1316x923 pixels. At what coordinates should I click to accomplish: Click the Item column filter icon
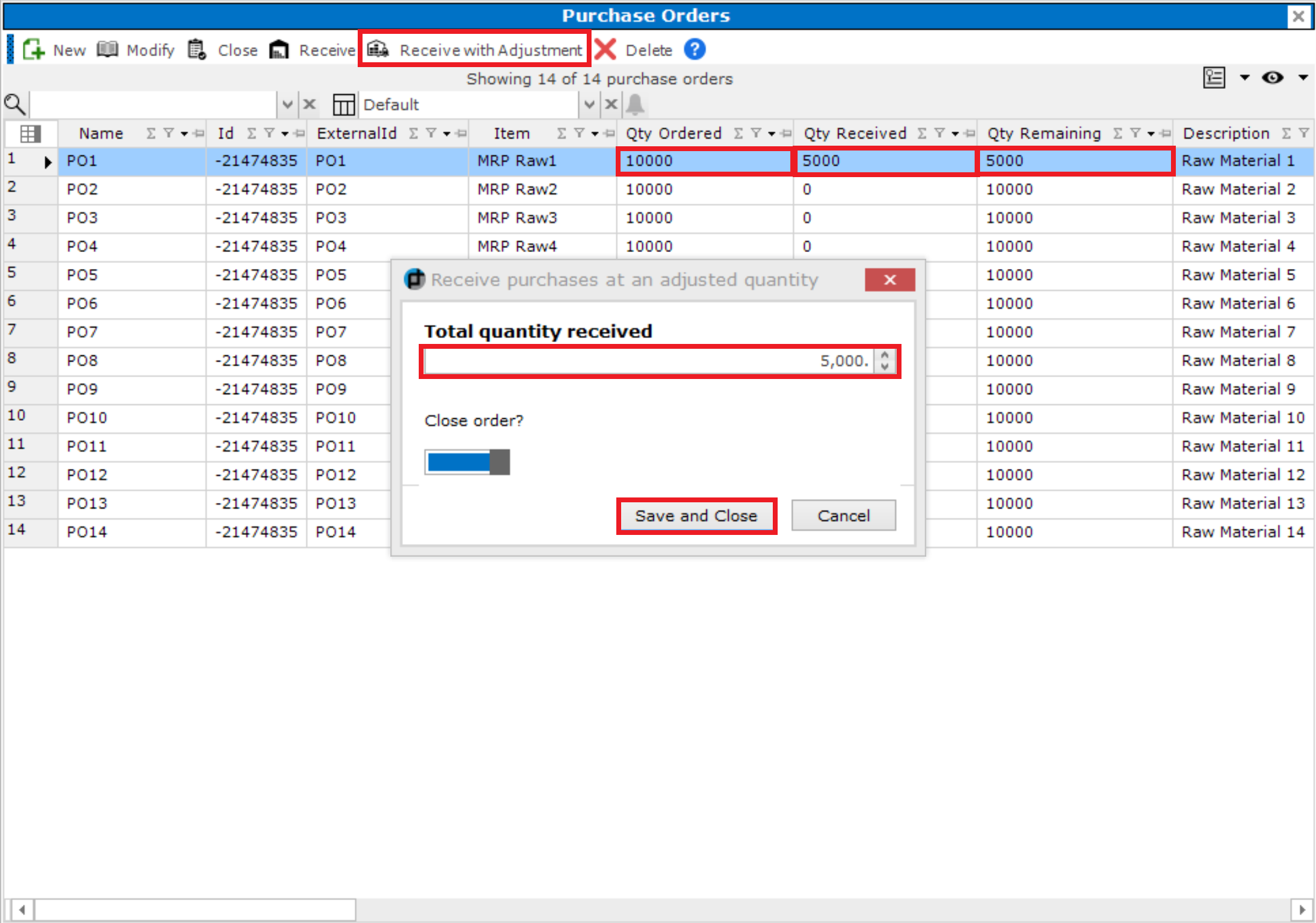point(579,133)
